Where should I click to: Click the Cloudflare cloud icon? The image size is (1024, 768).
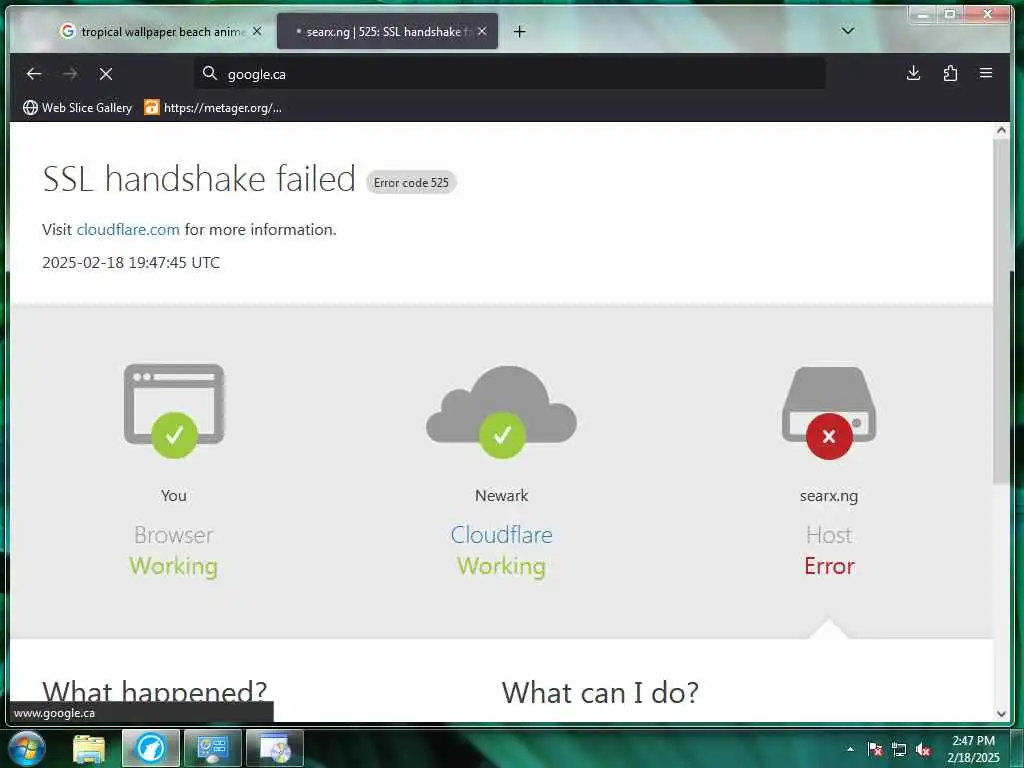tap(502, 411)
